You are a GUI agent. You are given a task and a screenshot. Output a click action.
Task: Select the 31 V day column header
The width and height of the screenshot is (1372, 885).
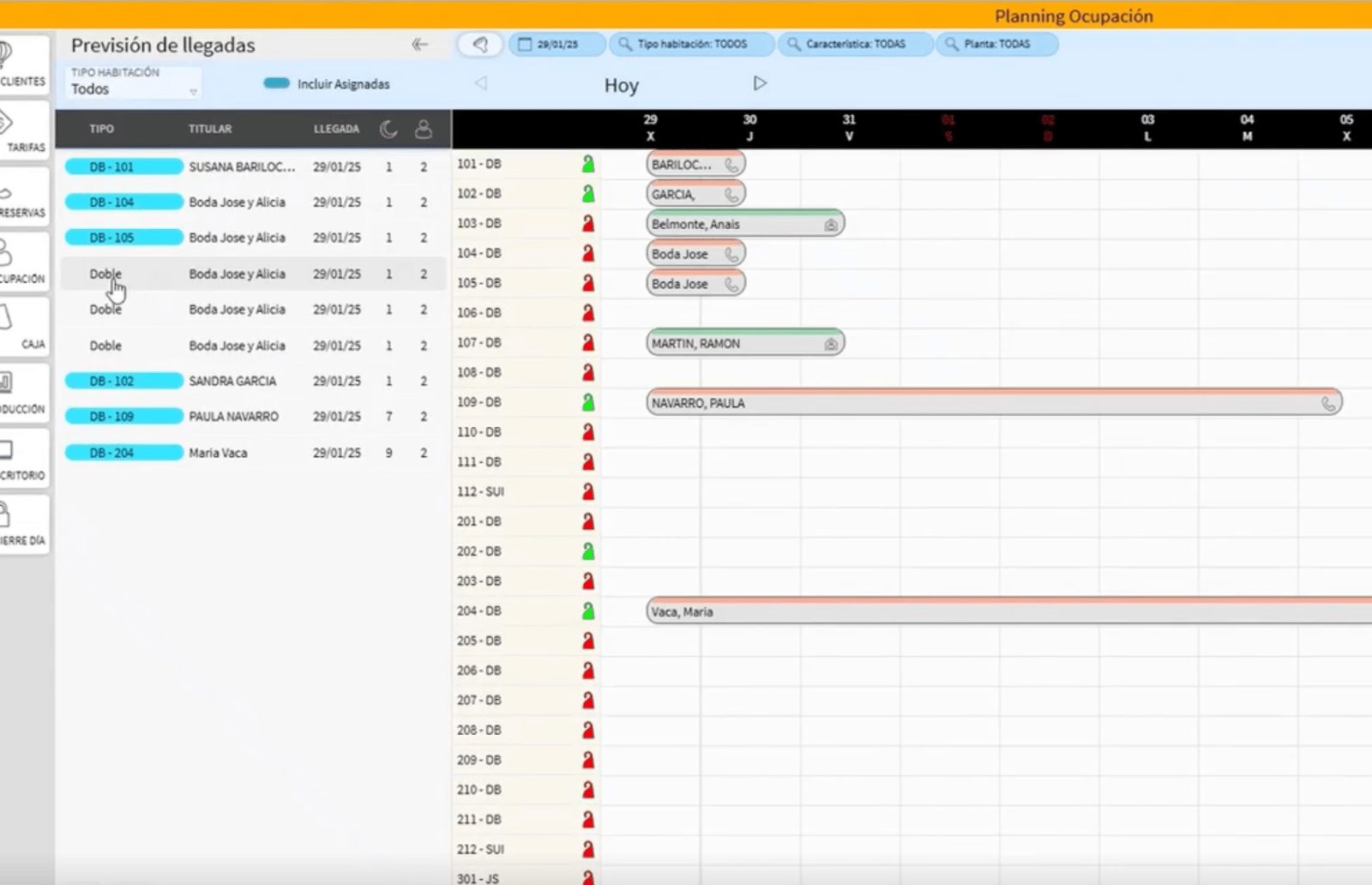849,128
